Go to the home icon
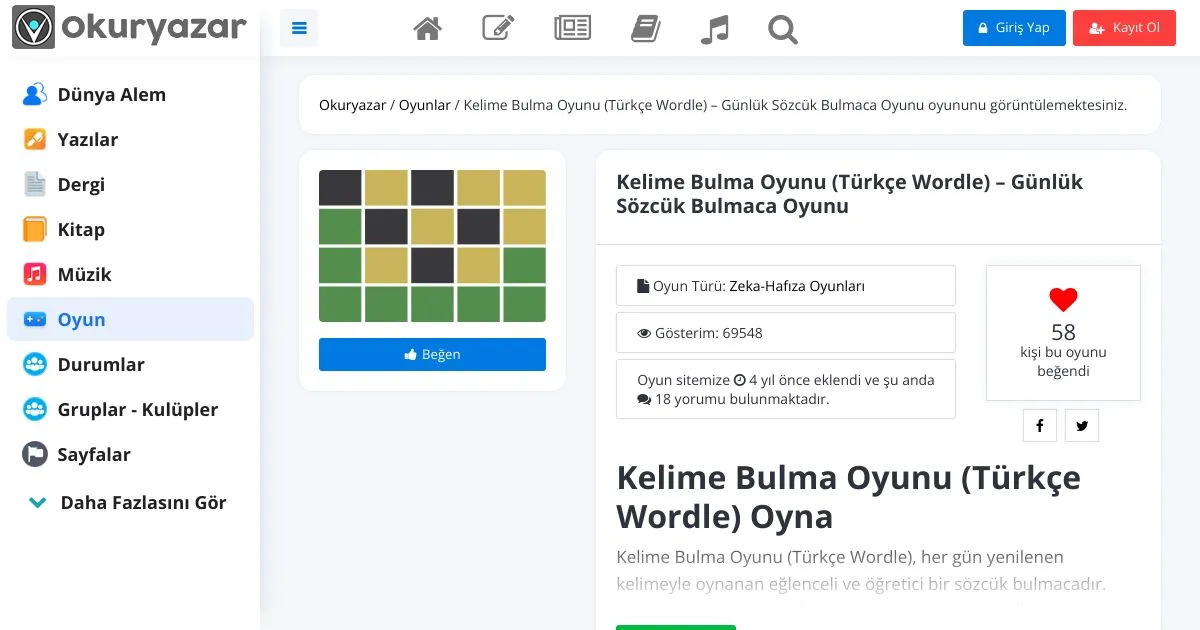Viewport: 1200px width, 630px height. point(428,29)
